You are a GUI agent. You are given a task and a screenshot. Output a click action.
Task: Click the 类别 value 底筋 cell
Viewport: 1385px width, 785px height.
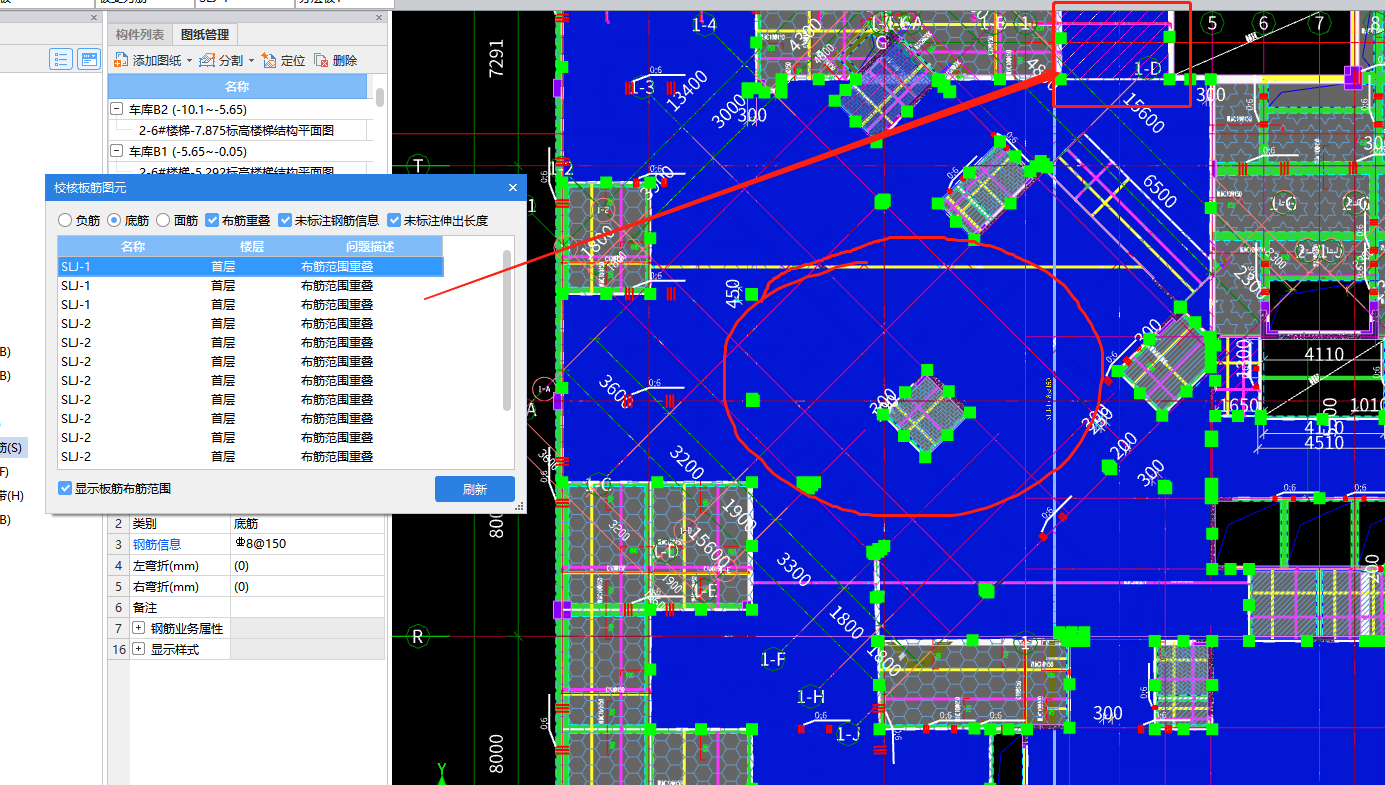pyautogui.click(x=307, y=523)
